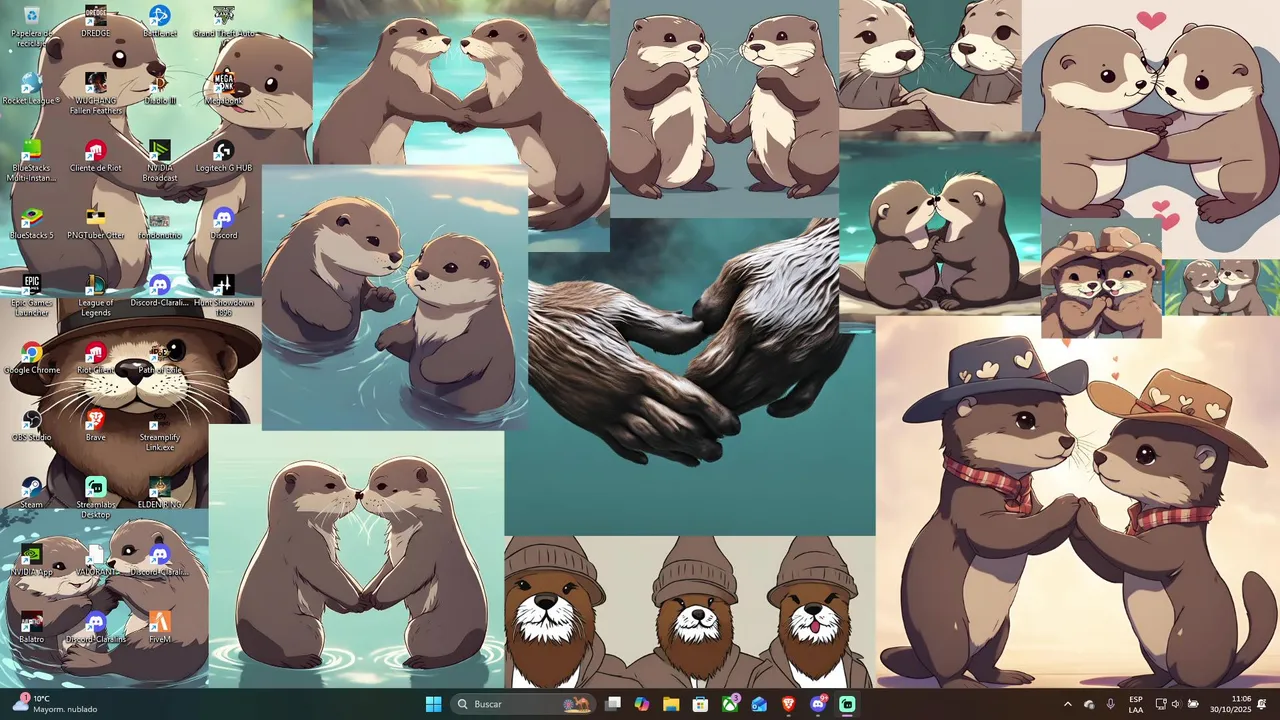Open the ESP LAA language switcher
The image size is (1280, 720).
(x=1136, y=704)
